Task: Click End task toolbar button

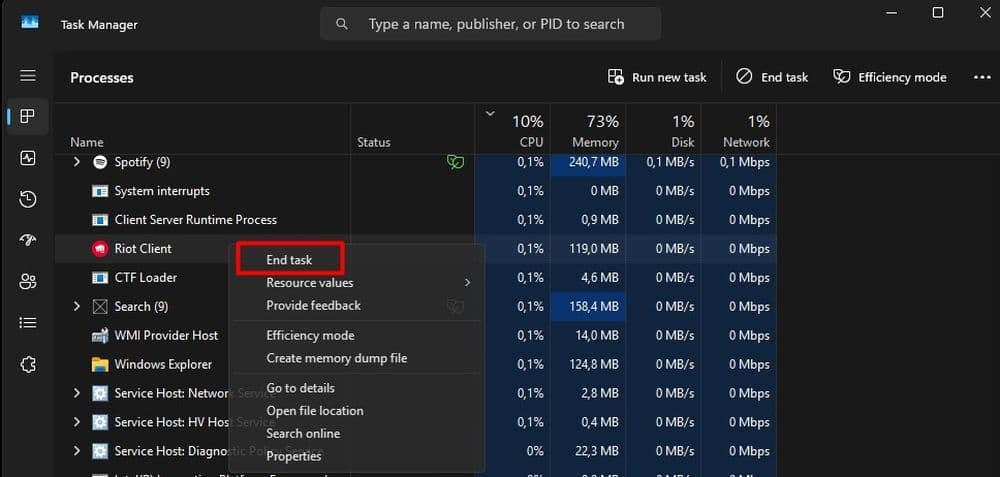Action: [x=772, y=77]
